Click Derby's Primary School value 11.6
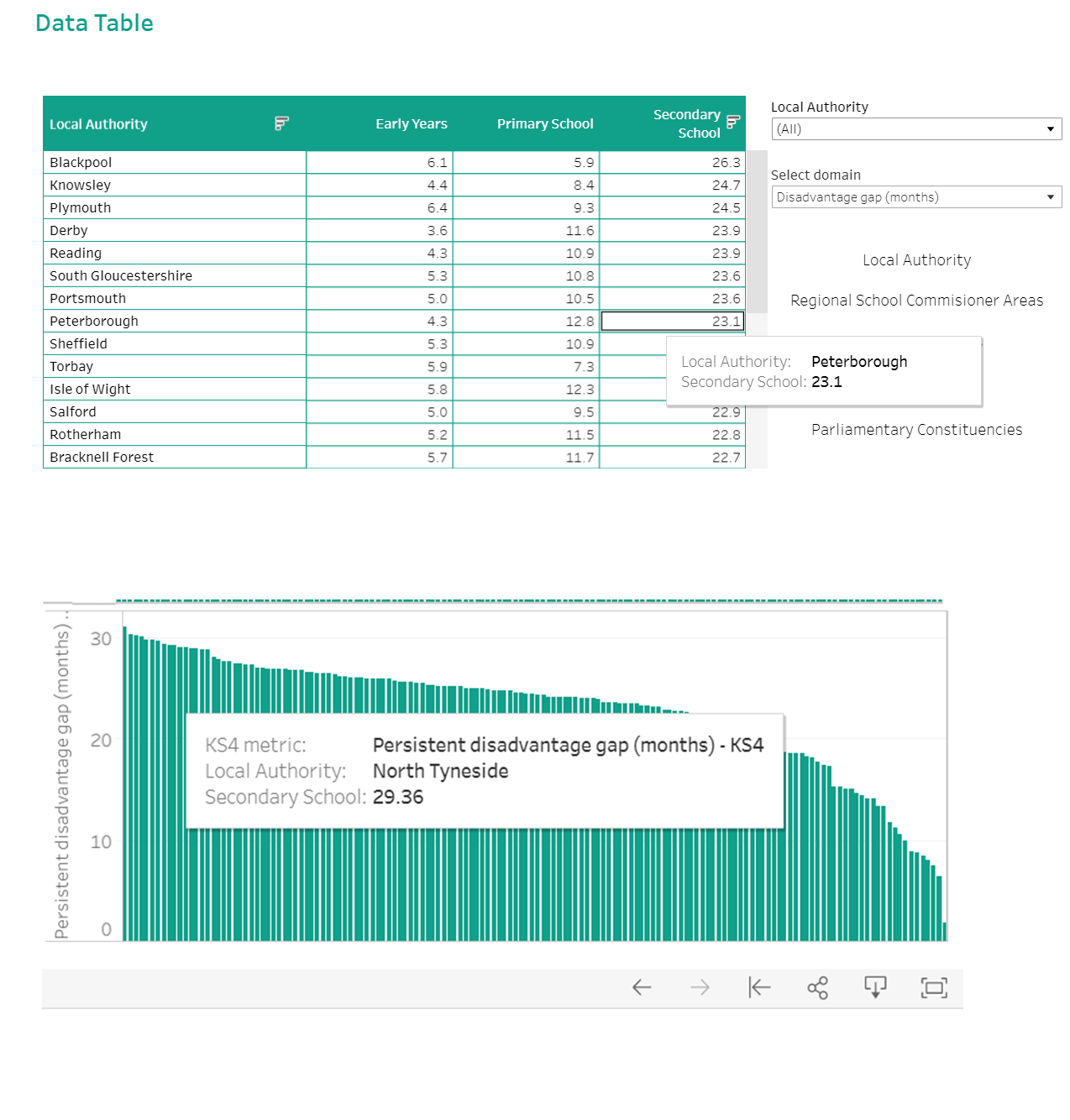The image size is (1070, 1120). click(580, 231)
